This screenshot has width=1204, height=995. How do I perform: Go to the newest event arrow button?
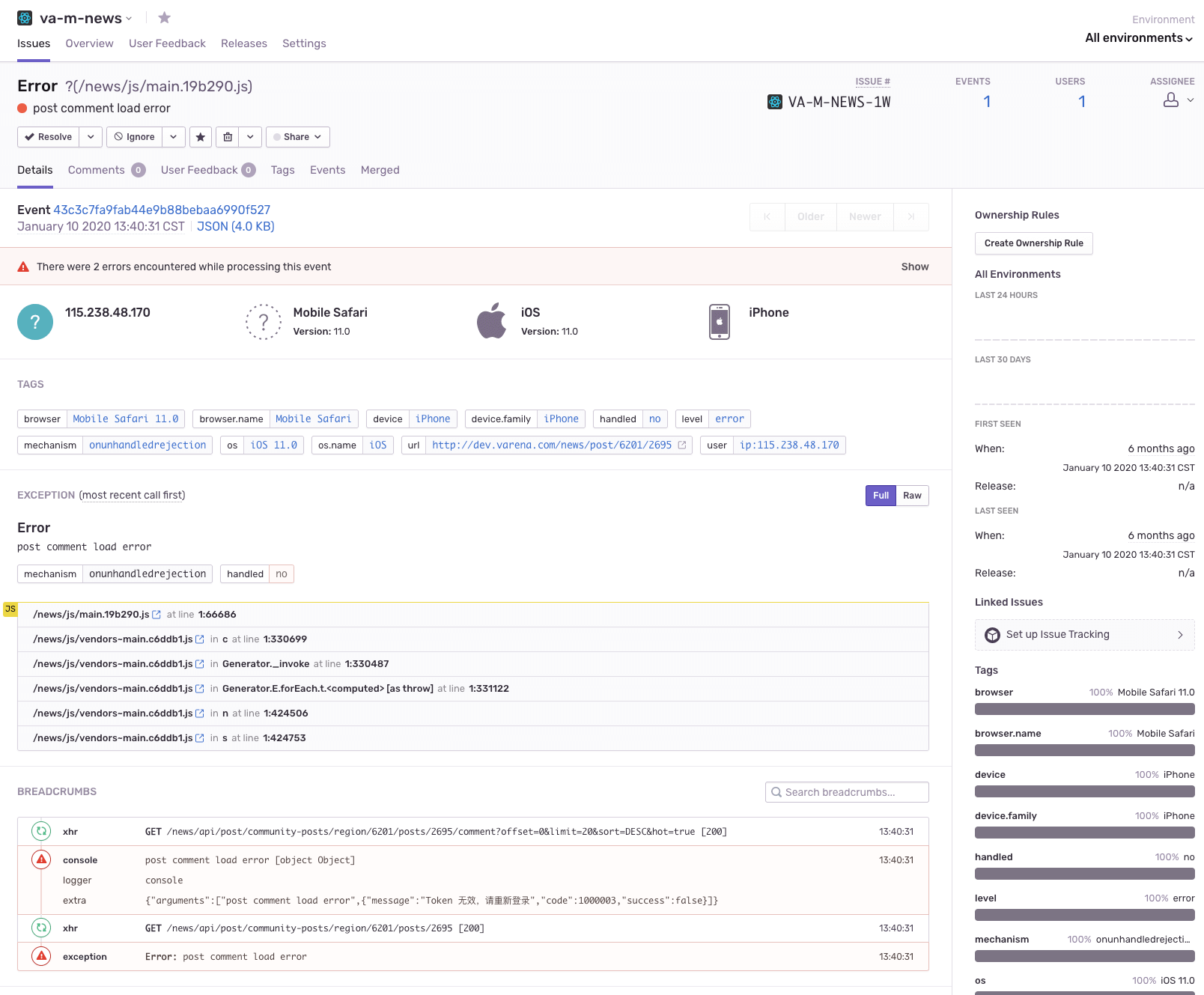point(911,216)
